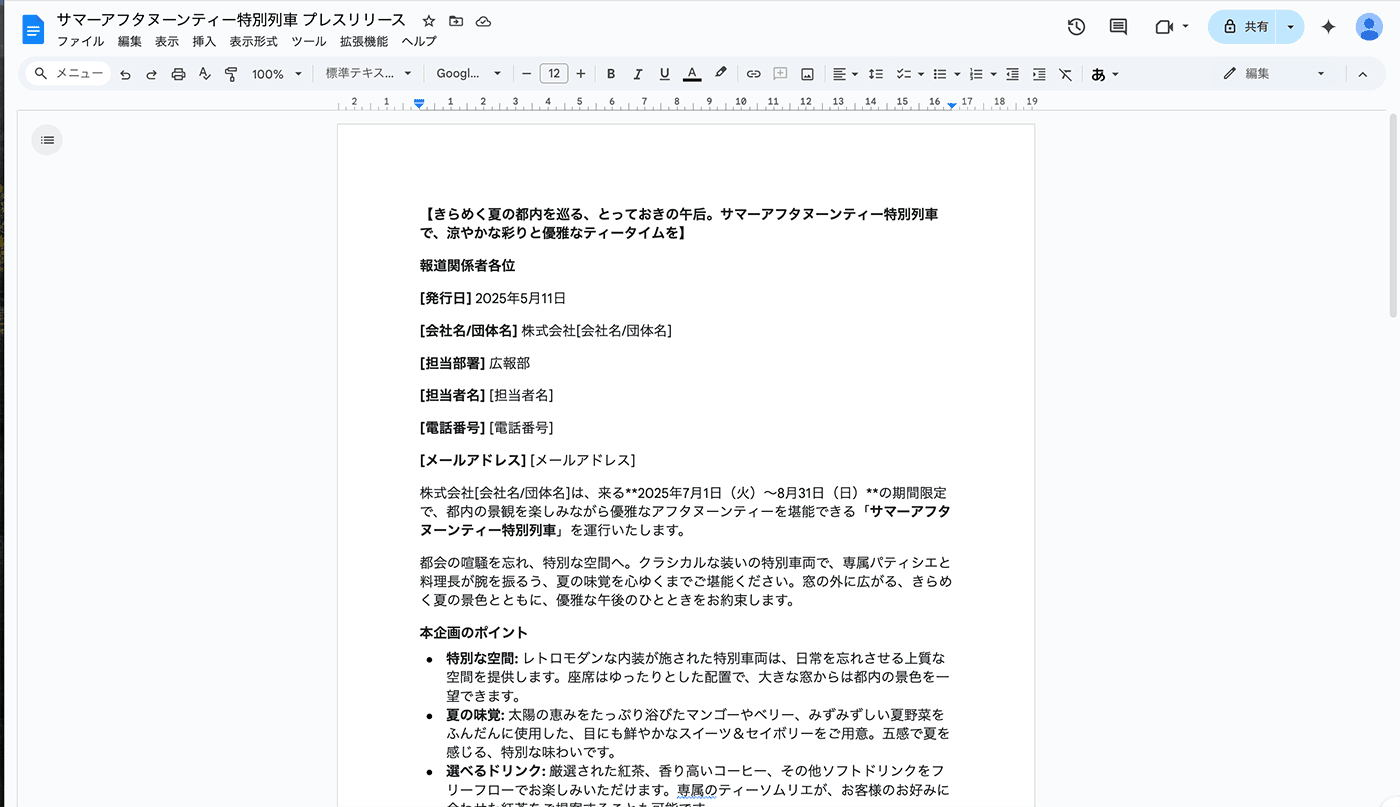Insert a checklist

pyautogui.click(x=903, y=74)
